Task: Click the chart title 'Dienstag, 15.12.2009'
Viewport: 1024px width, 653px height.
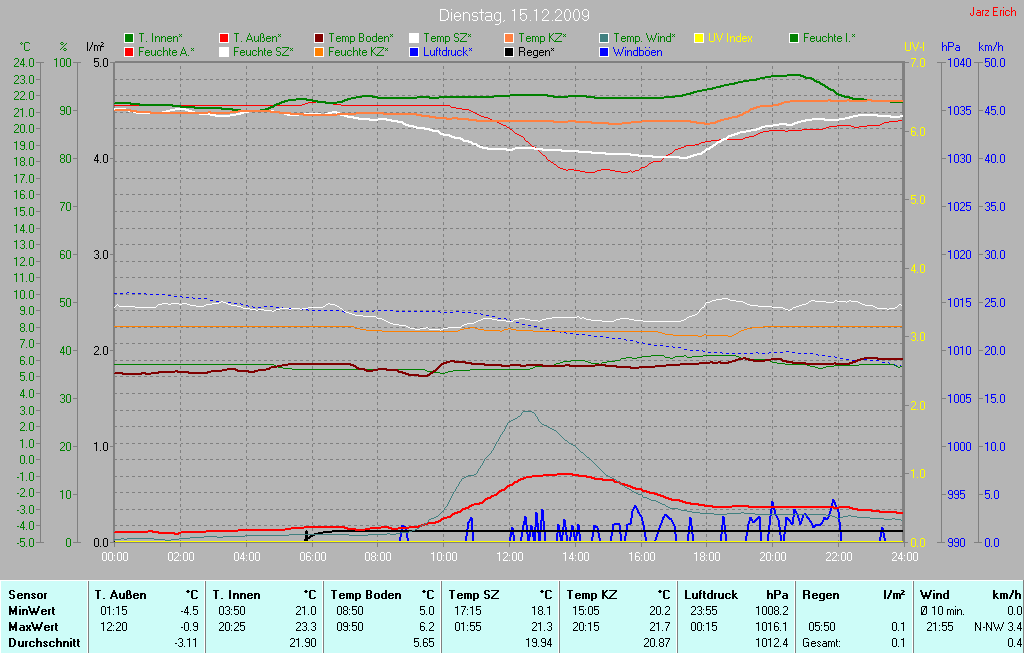Action: 514,15
